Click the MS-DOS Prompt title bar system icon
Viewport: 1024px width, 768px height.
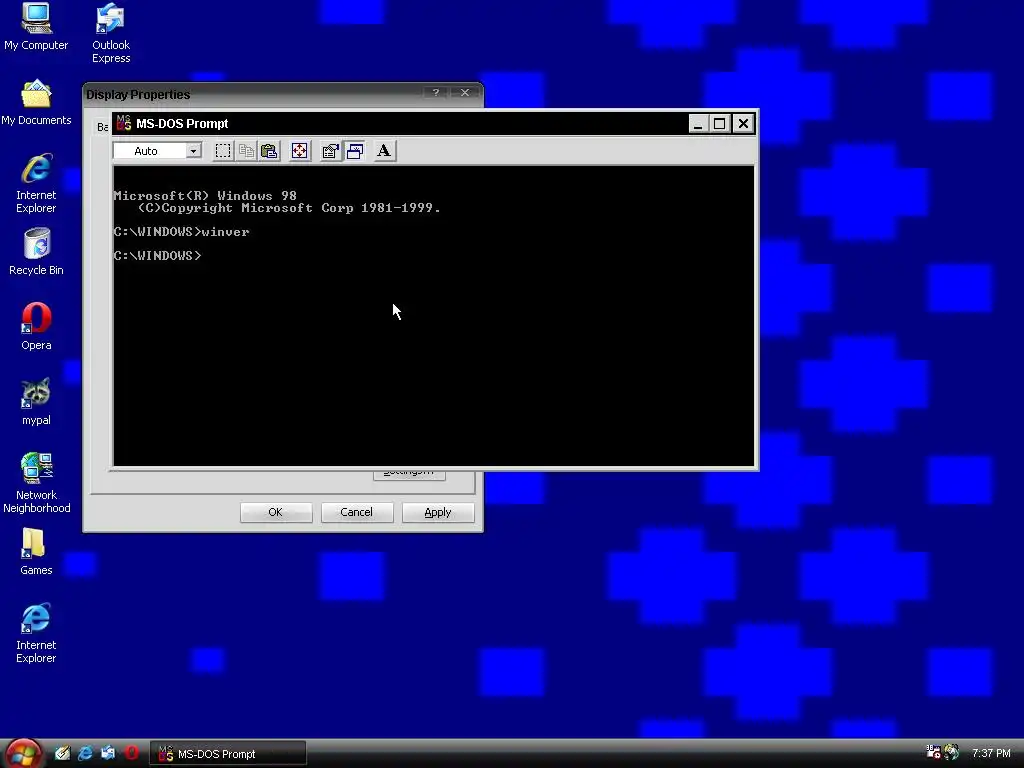(x=124, y=123)
